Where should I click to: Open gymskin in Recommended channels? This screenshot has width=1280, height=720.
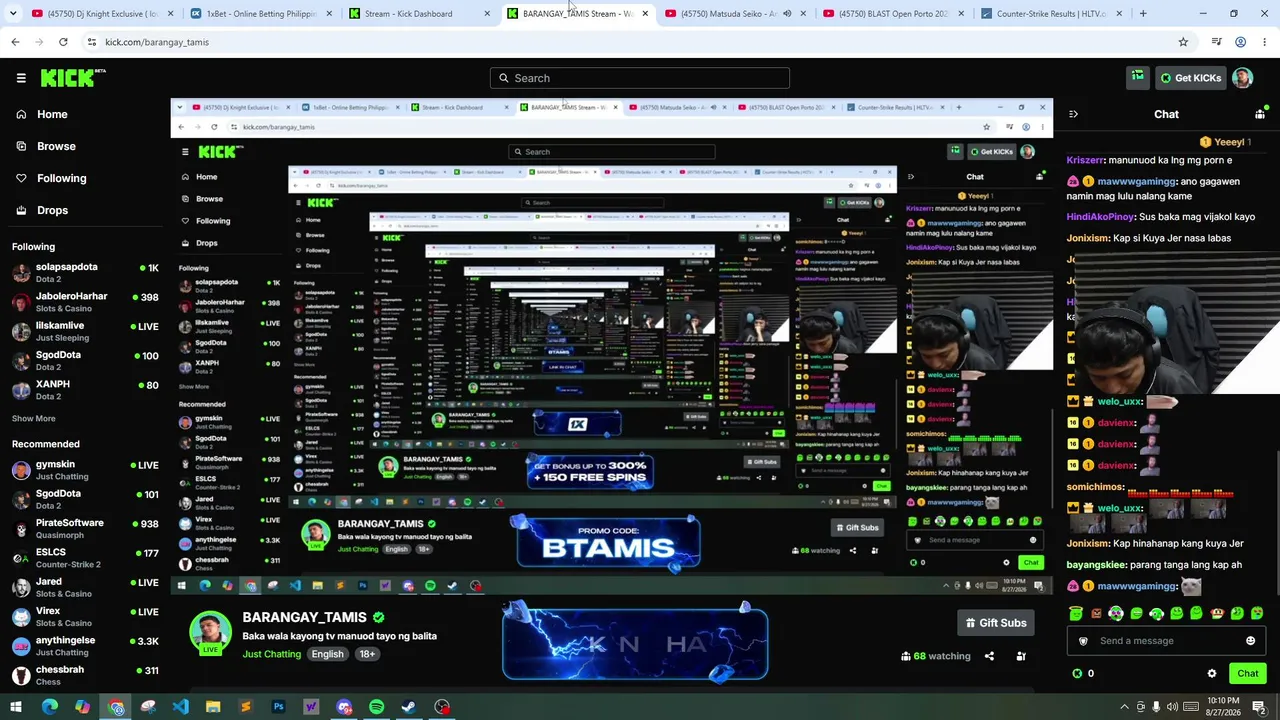pos(85,470)
